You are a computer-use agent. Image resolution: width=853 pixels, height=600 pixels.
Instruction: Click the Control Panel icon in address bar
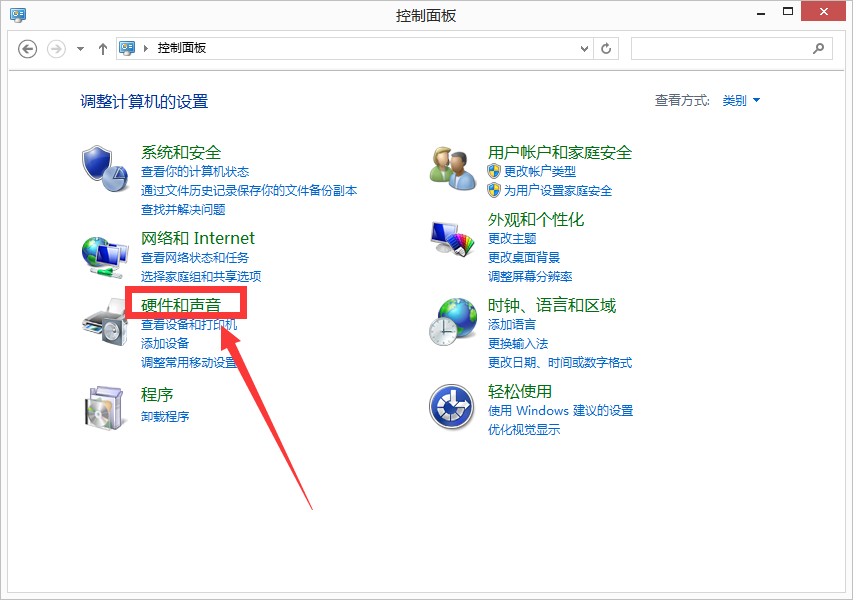click(127, 48)
